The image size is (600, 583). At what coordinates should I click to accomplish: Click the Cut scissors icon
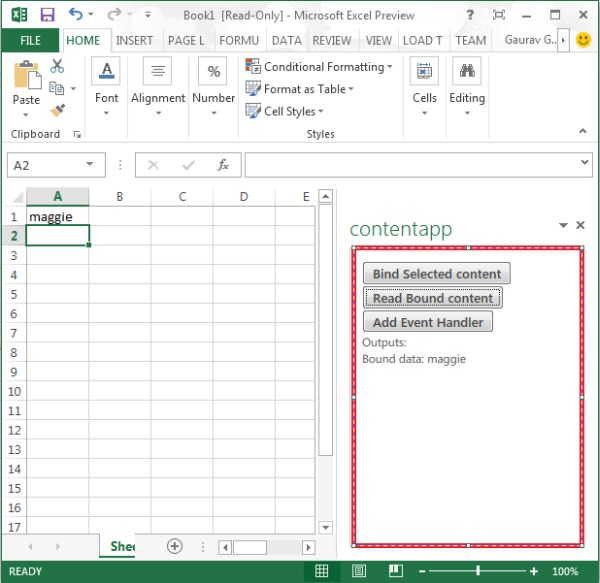click(57, 66)
